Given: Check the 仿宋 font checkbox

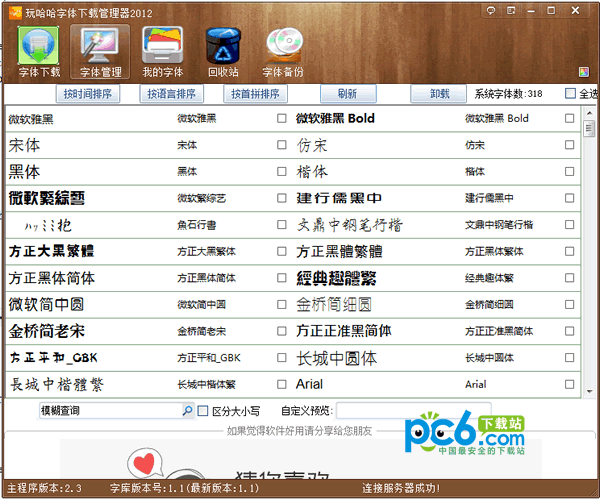Looking at the screenshot, I should point(569,145).
